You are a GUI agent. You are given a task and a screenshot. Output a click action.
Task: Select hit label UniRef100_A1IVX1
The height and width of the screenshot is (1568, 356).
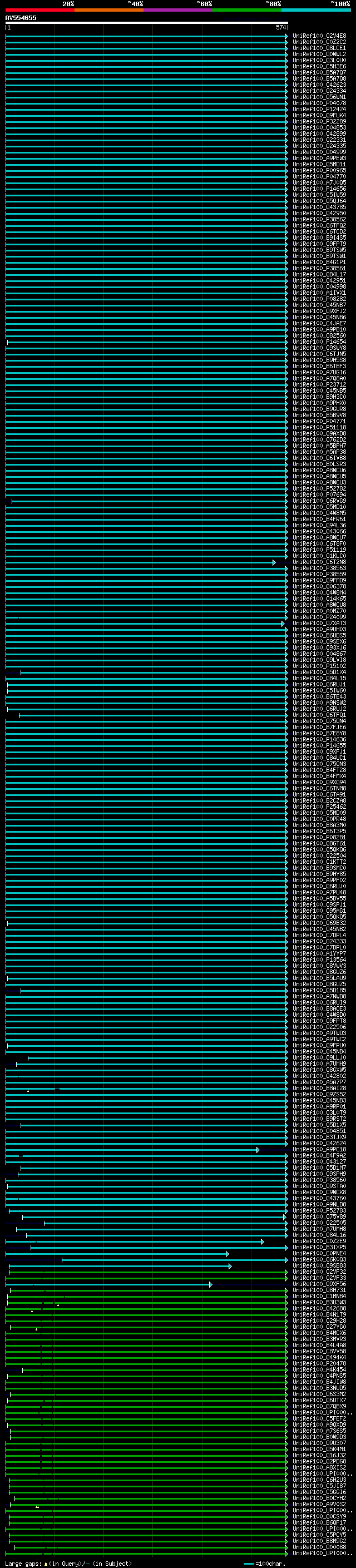coord(319,293)
